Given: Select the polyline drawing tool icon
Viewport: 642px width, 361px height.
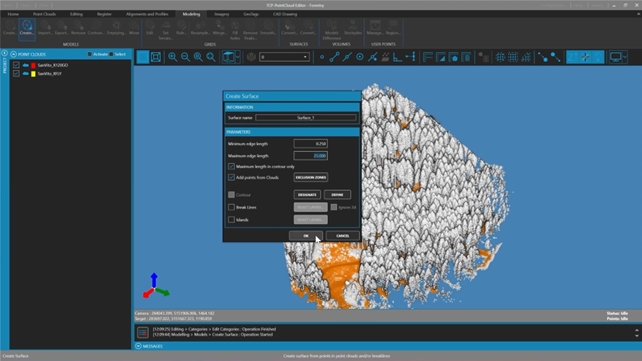Looking at the screenshot, I should coord(334,57).
